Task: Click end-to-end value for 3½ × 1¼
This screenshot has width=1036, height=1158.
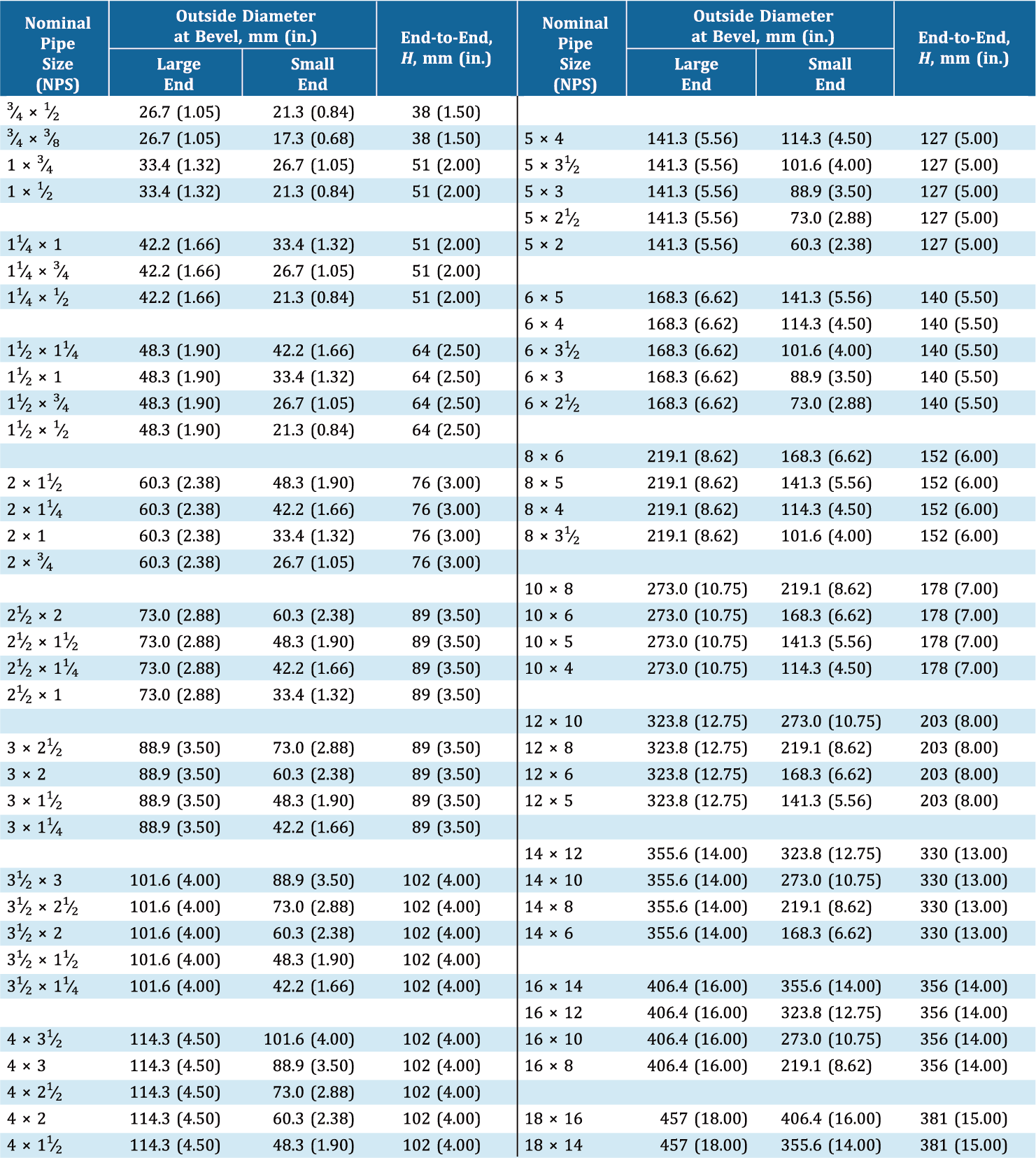Action: click(x=442, y=987)
